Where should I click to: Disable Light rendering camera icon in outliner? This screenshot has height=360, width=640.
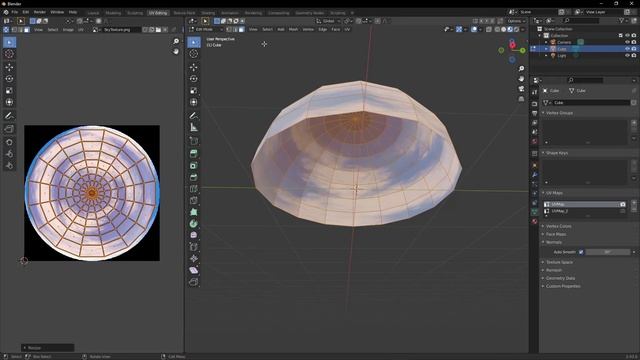(x=634, y=55)
